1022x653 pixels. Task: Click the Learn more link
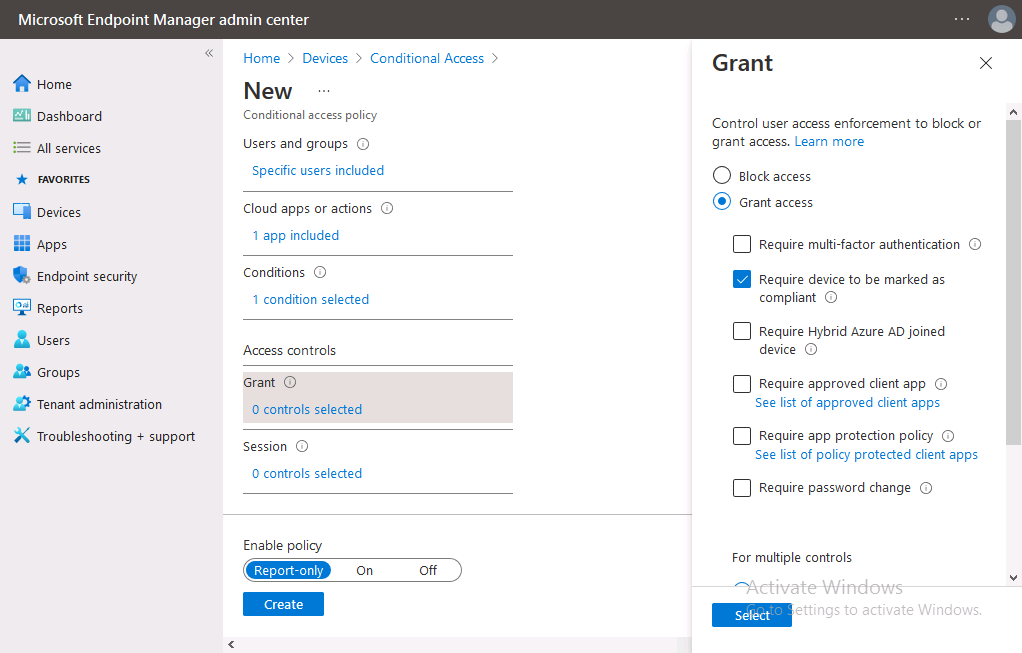tap(828, 141)
